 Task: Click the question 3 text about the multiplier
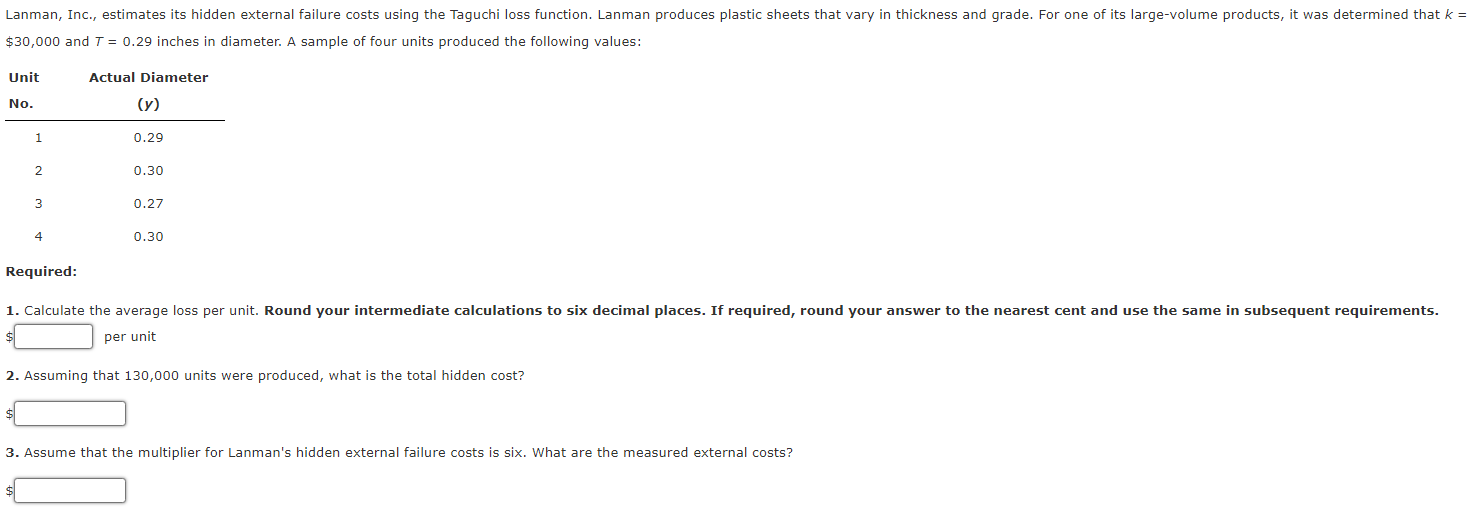[399, 453]
